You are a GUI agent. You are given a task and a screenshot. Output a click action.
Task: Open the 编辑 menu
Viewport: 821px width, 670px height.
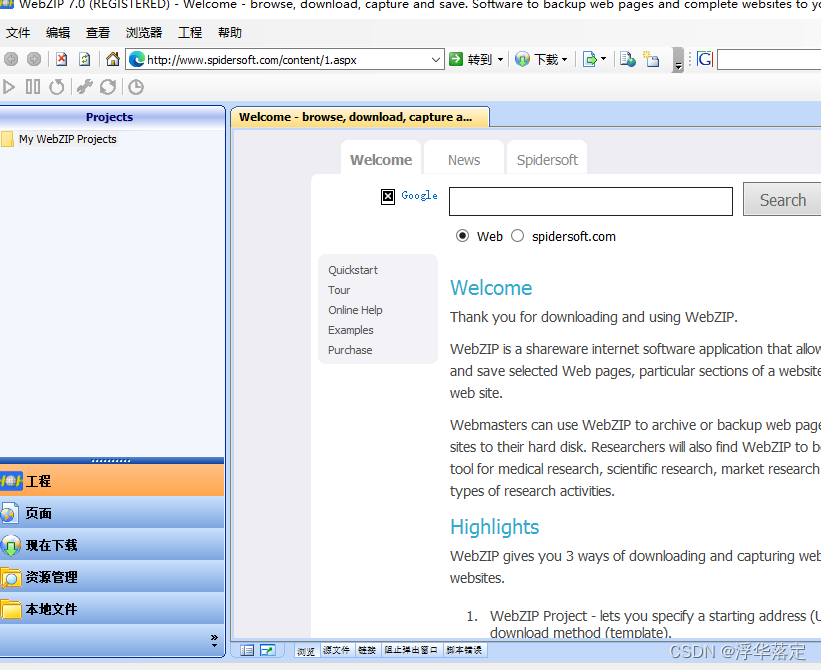pyautogui.click(x=58, y=32)
